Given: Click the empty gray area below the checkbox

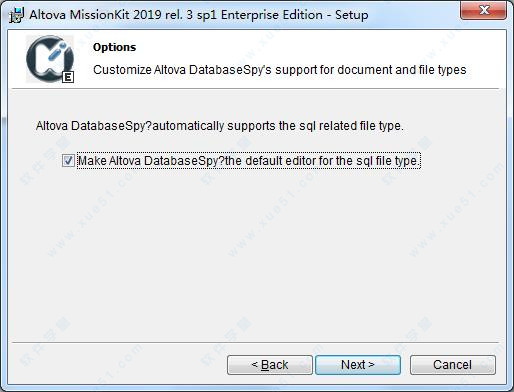Looking at the screenshot, I should 257,253.
